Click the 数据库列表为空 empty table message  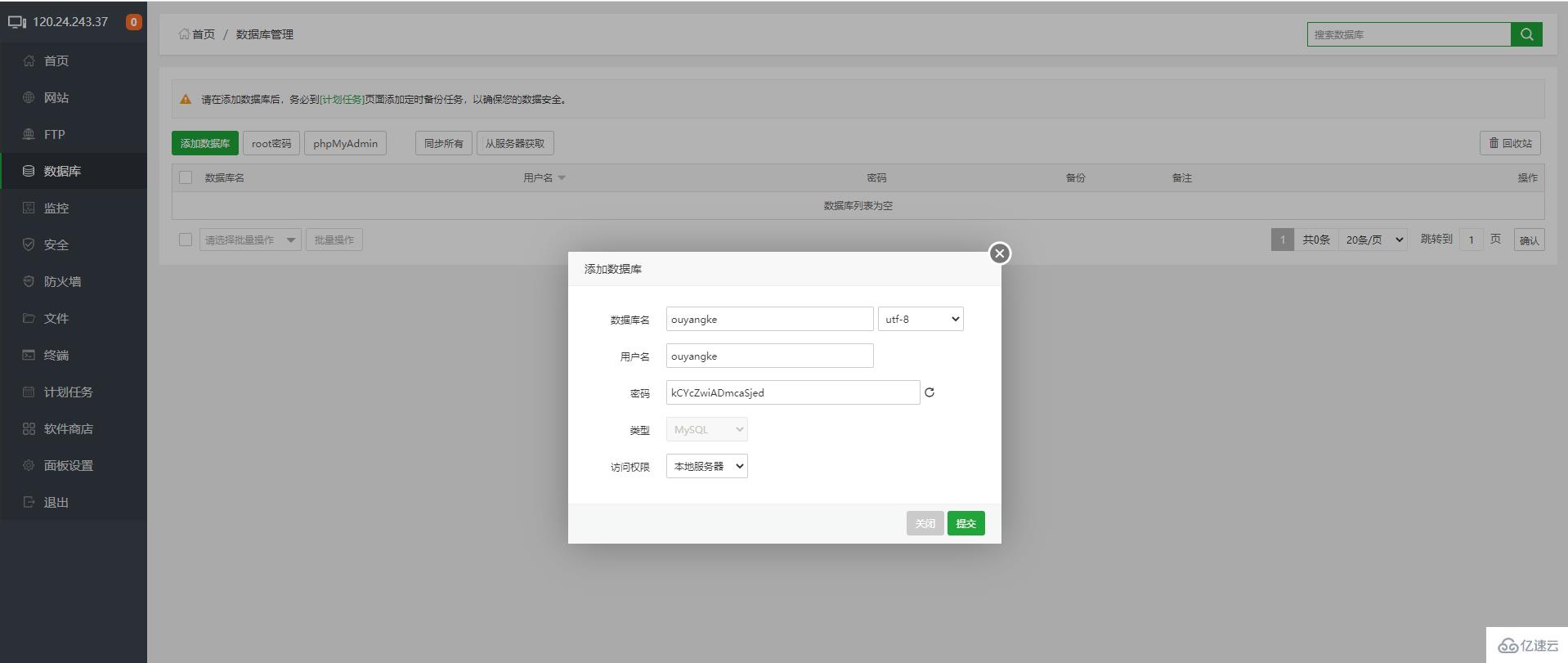858,206
